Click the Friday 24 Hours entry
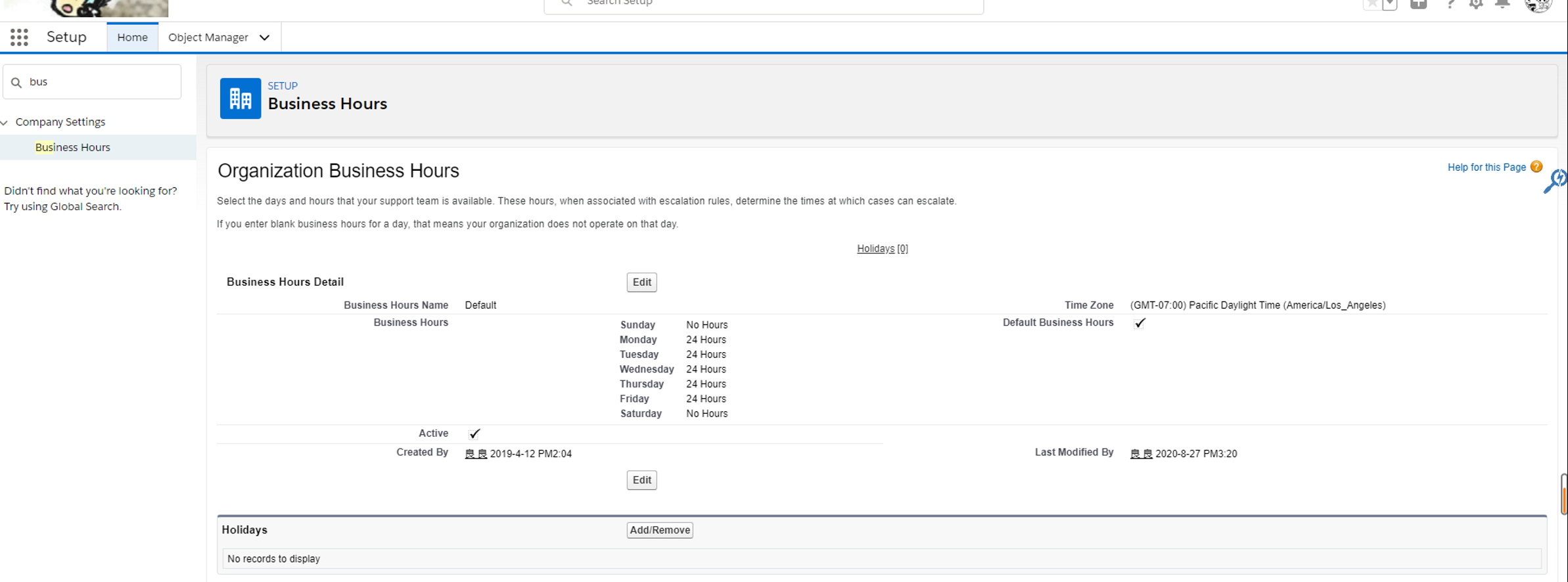This screenshot has height=582, width=1568. [673, 399]
